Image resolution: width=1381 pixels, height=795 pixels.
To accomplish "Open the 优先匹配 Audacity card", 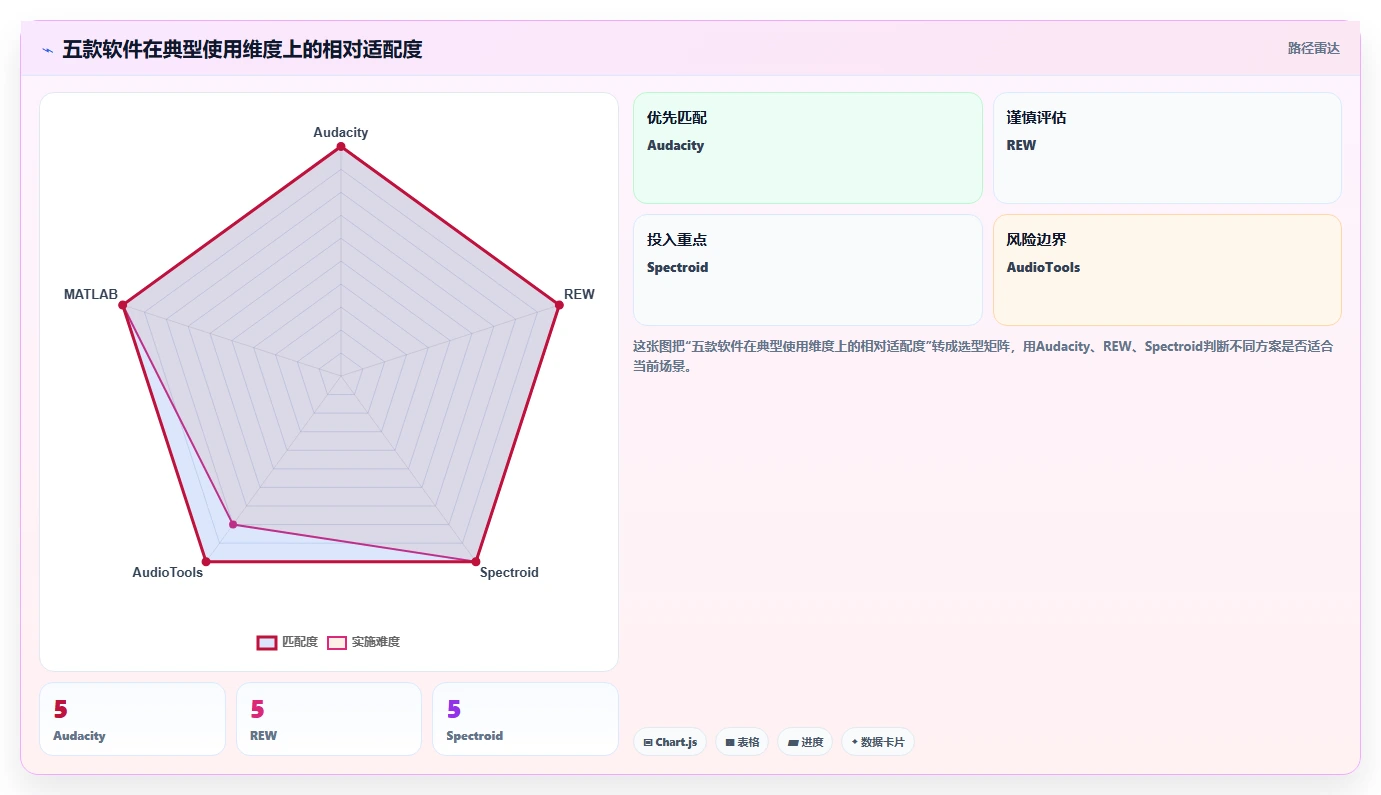I will (x=808, y=148).
